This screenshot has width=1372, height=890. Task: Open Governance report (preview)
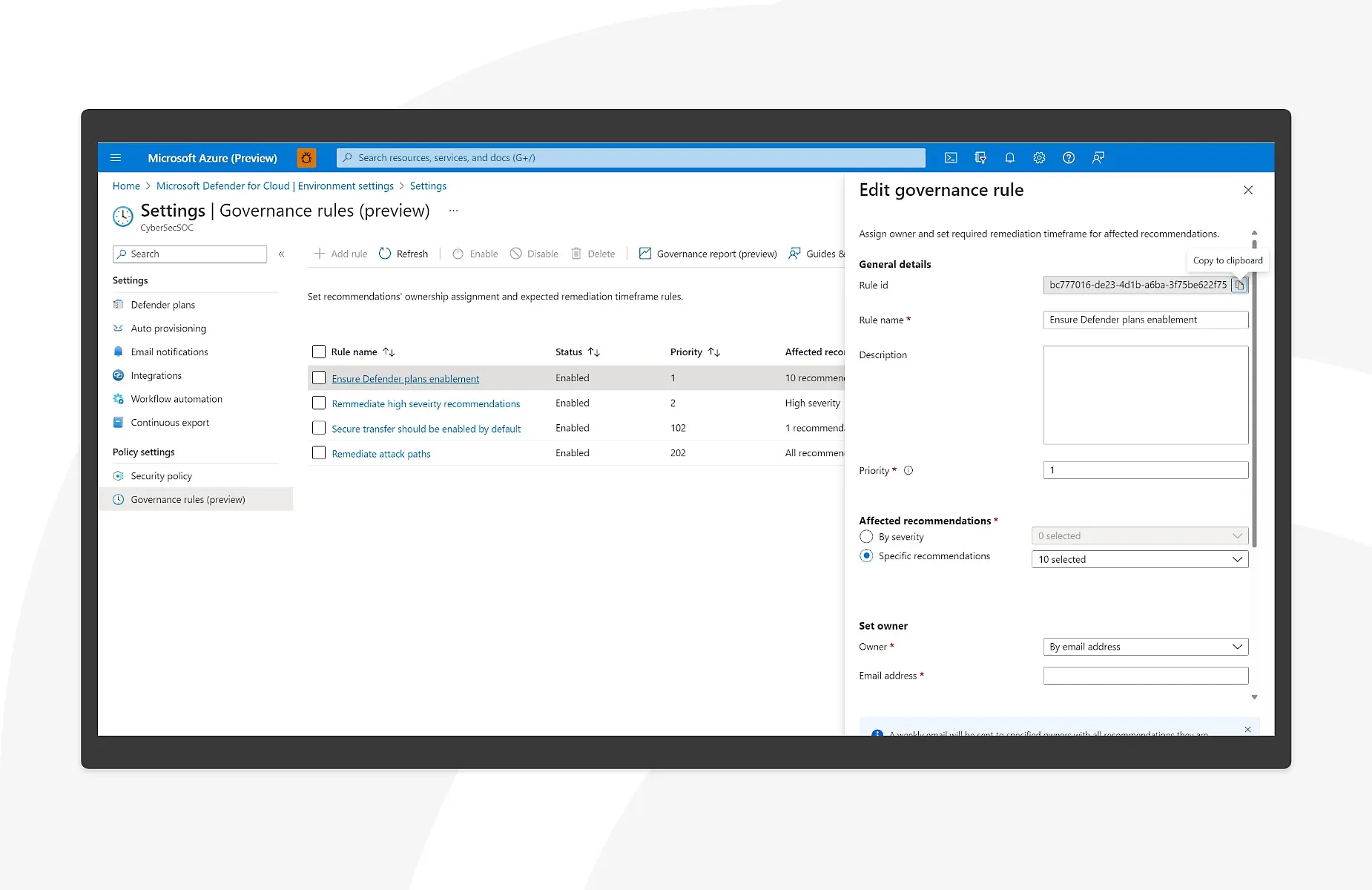pos(708,254)
